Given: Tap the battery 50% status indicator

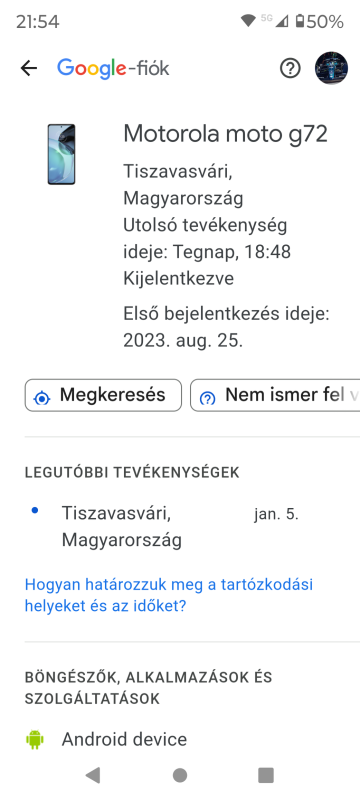Looking at the screenshot, I should [319, 21].
